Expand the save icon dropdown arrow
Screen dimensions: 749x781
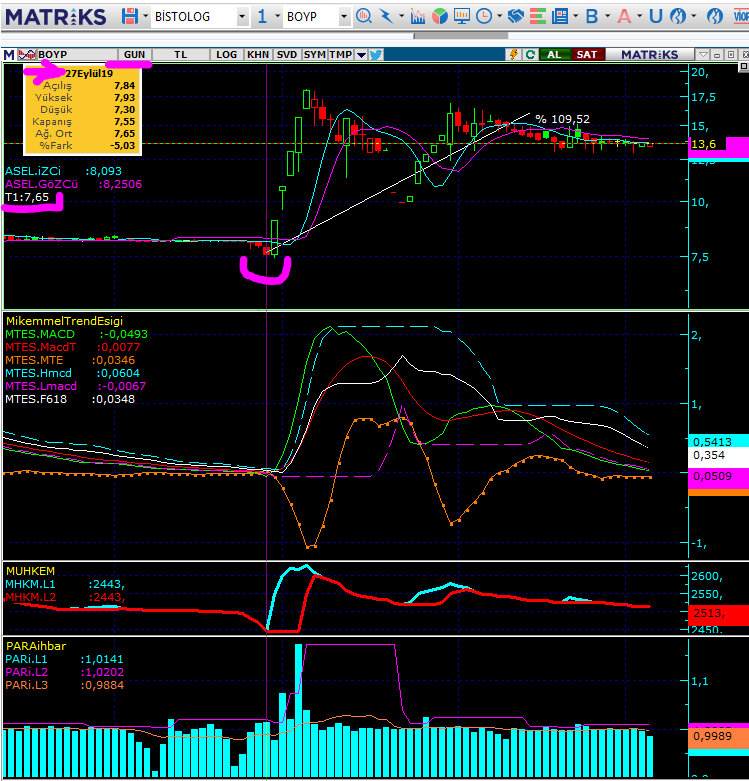coord(145,16)
